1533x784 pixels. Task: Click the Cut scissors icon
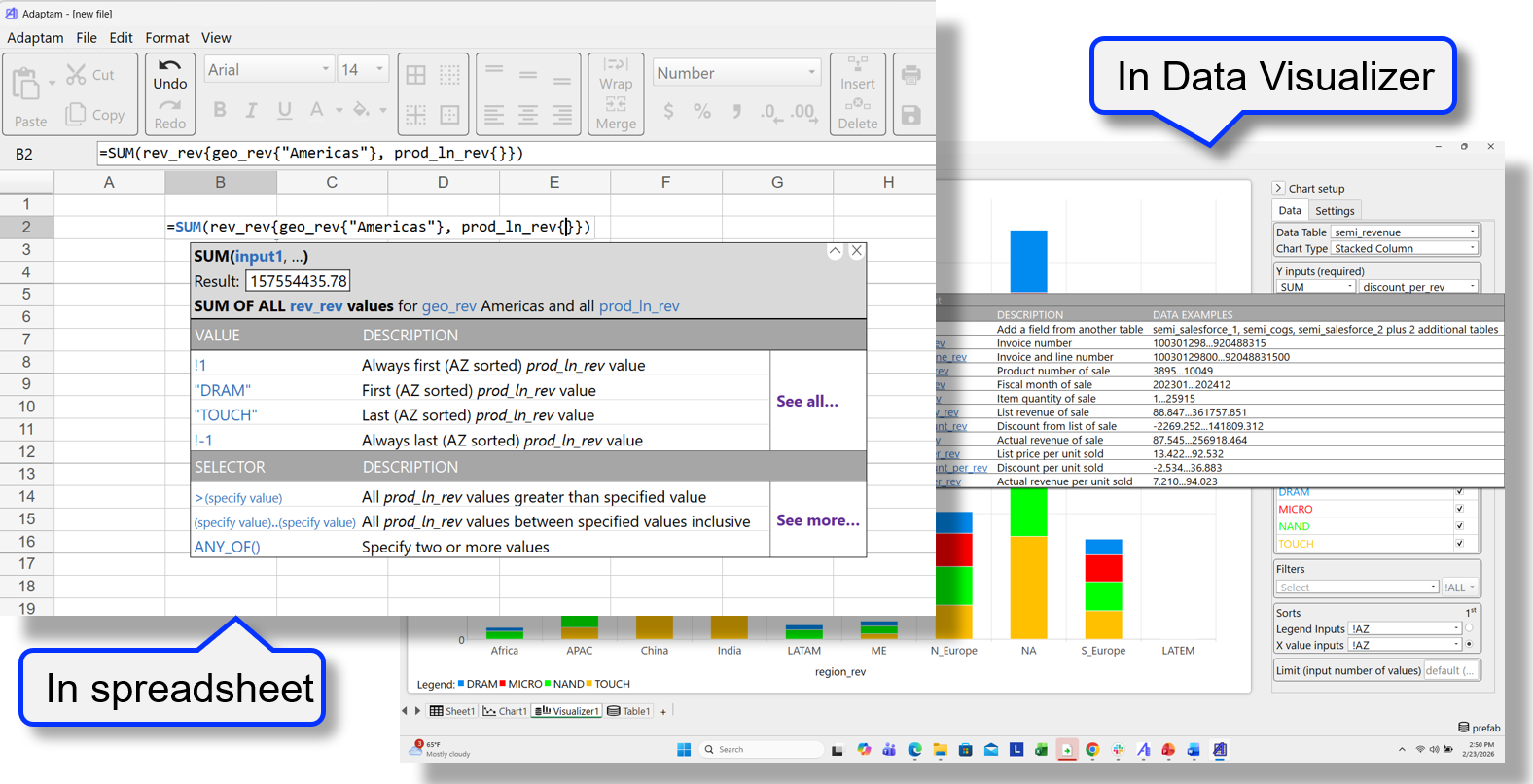pyautogui.click(x=76, y=74)
